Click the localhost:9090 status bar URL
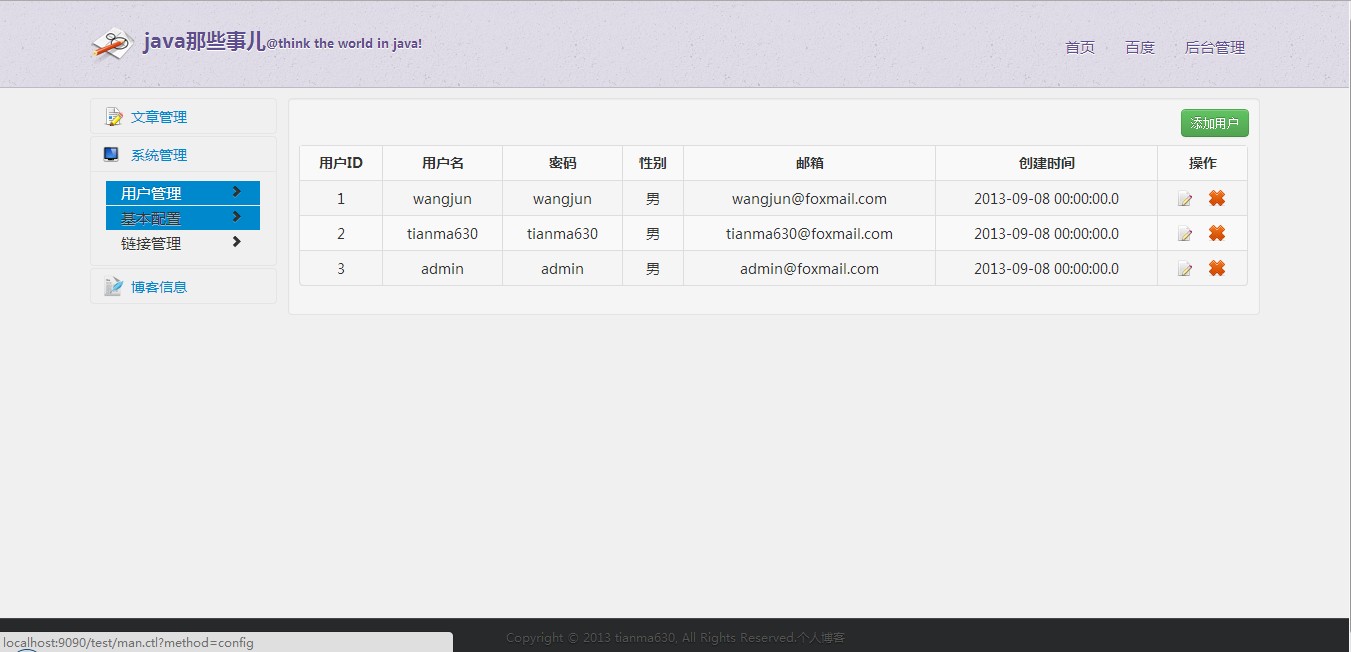This screenshot has width=1351, height=652. [128, 643]
